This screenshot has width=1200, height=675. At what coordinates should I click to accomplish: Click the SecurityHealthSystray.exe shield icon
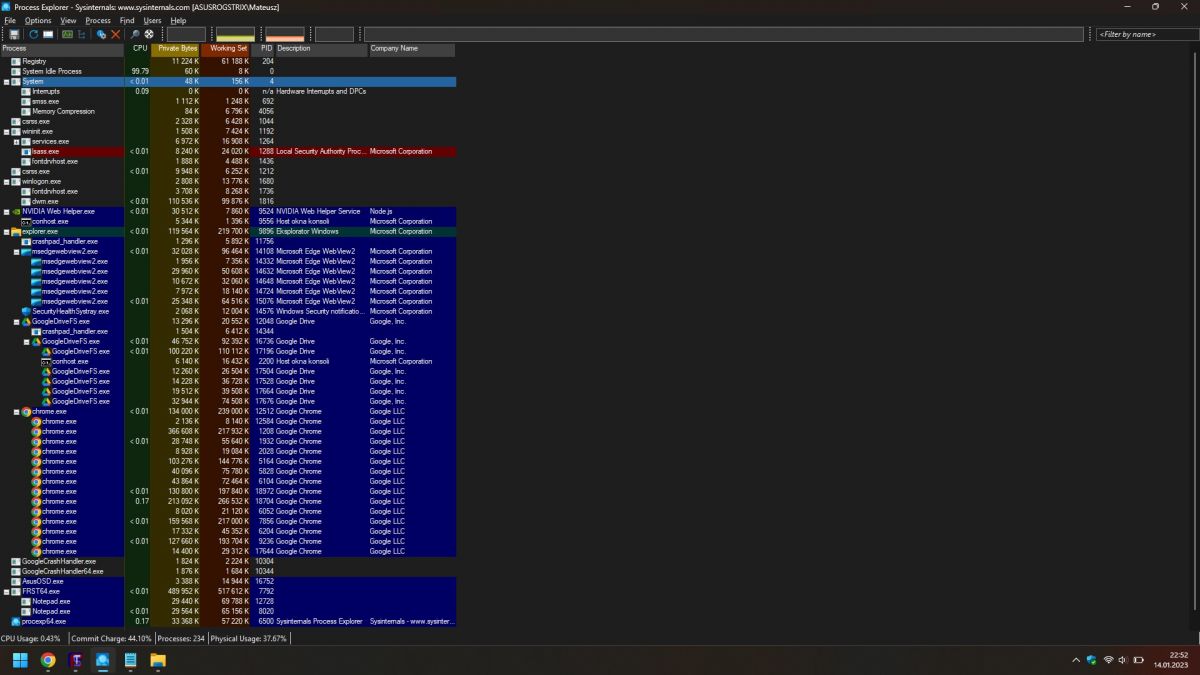tap(26, 311)
